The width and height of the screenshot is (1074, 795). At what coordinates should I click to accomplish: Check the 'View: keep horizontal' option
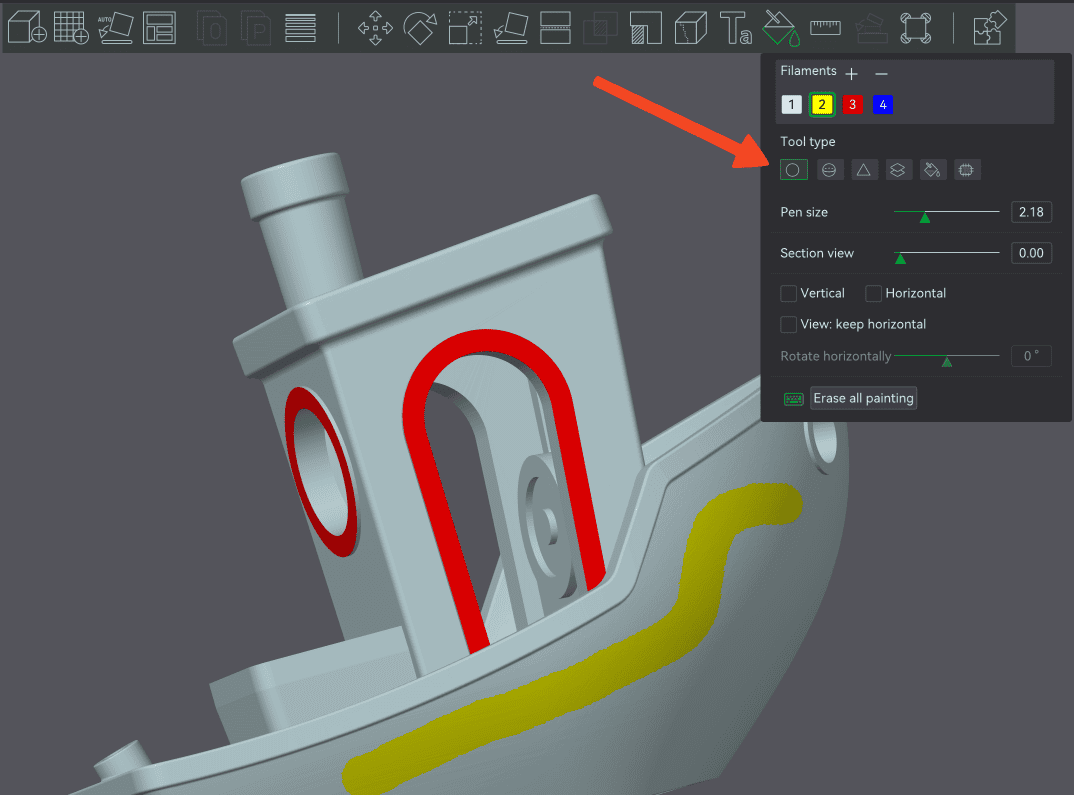790,324
